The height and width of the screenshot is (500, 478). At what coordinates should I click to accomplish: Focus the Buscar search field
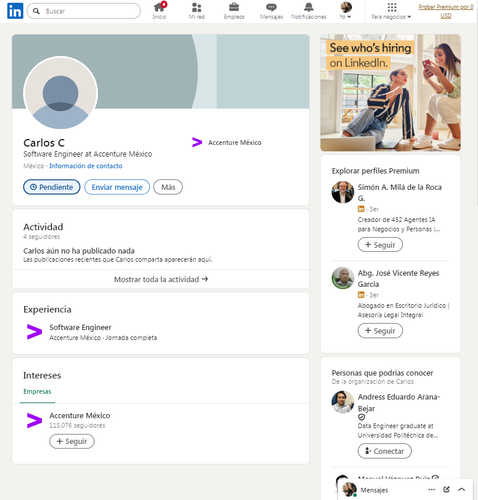click(x=84, y=11)
